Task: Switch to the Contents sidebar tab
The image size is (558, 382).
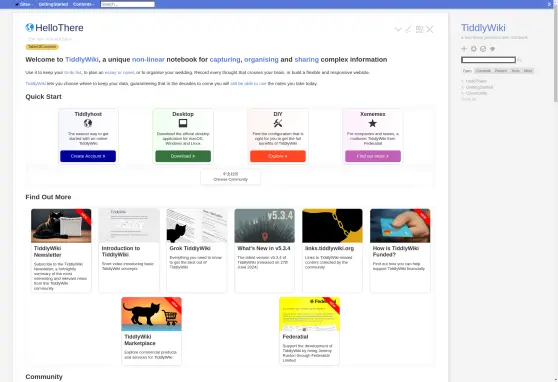Action: (x=483, y=71)
